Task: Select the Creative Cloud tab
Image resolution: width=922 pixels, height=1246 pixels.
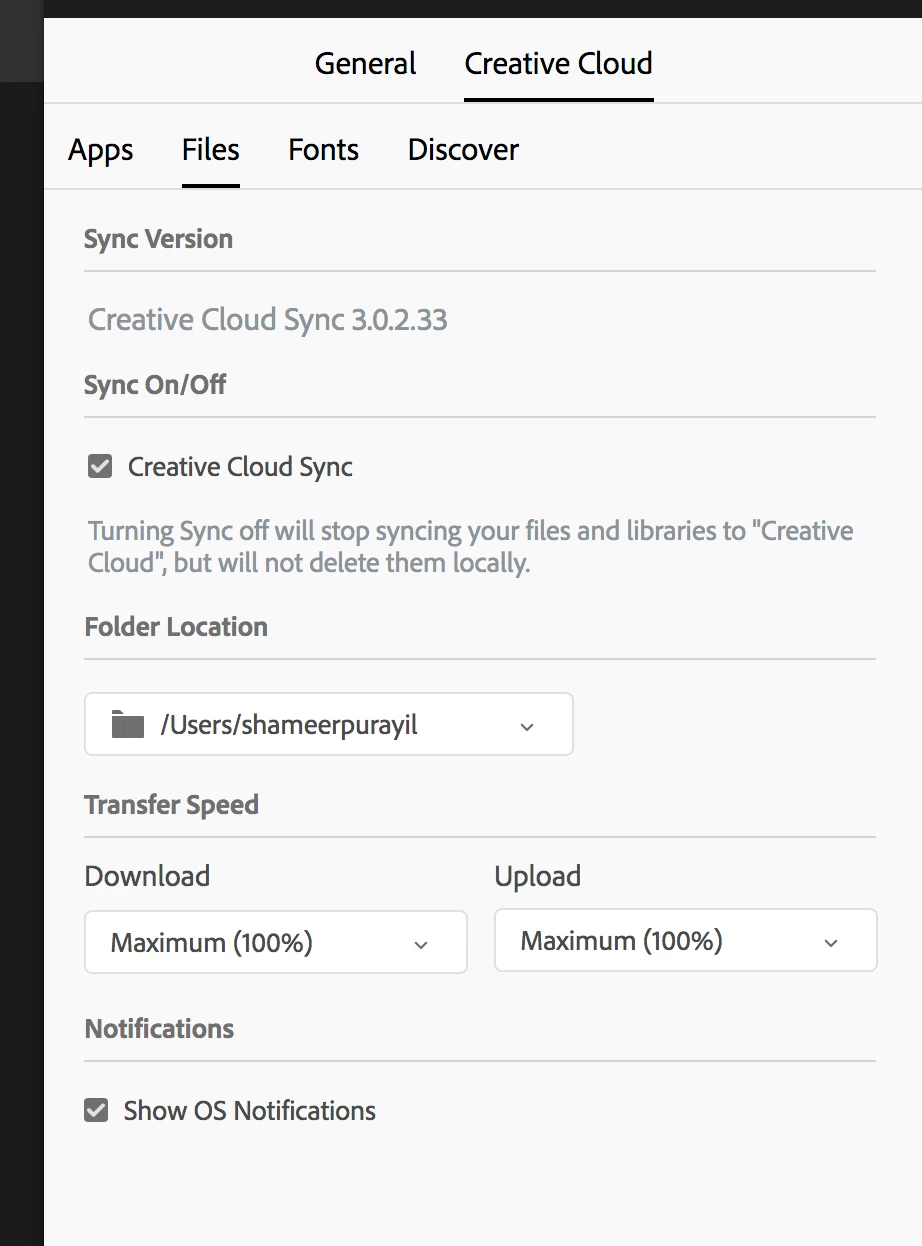Action: pyautogui.click(x=558, y=64)
